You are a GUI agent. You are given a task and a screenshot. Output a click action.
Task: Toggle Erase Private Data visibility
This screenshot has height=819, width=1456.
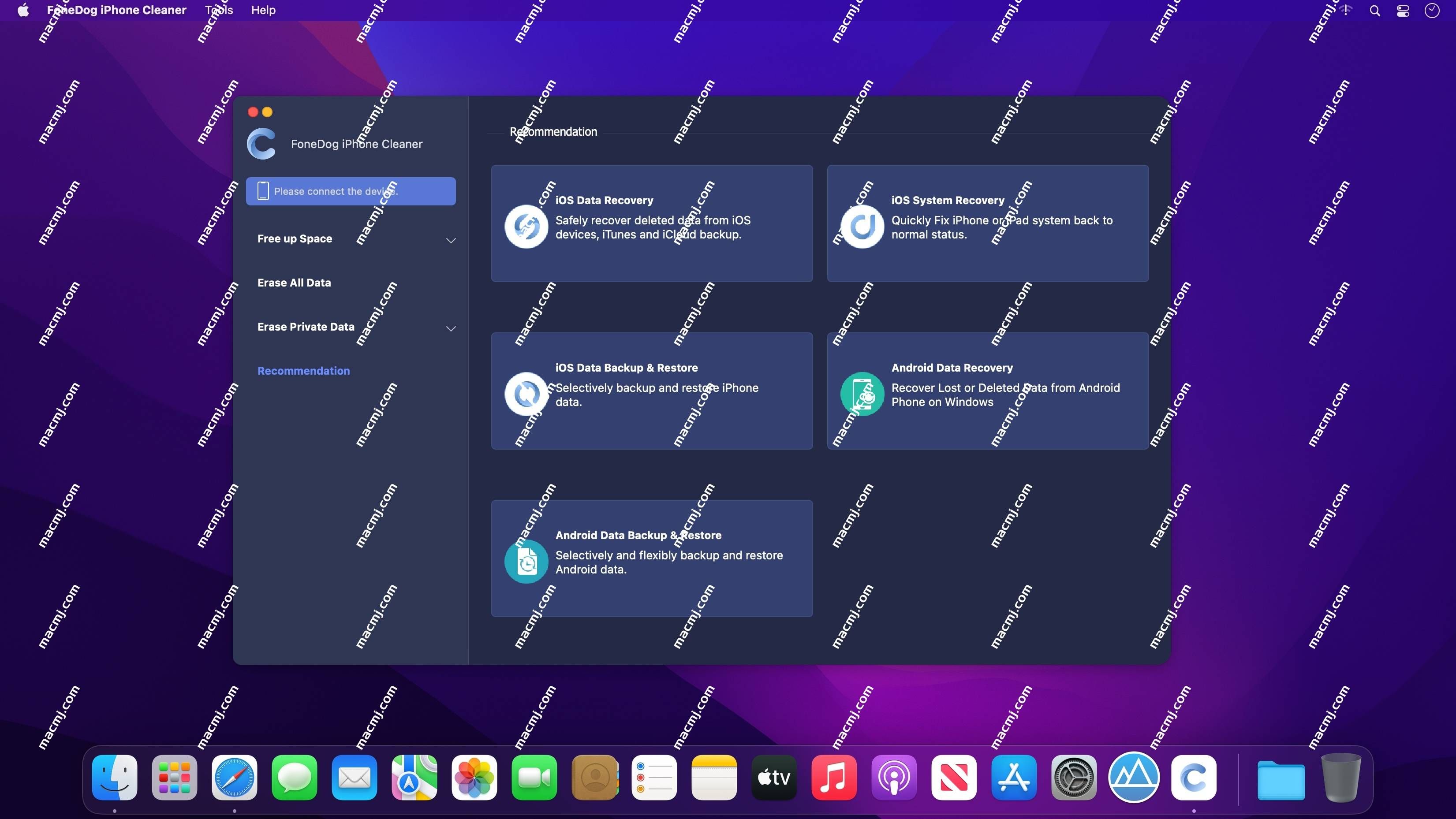(448, 327)
